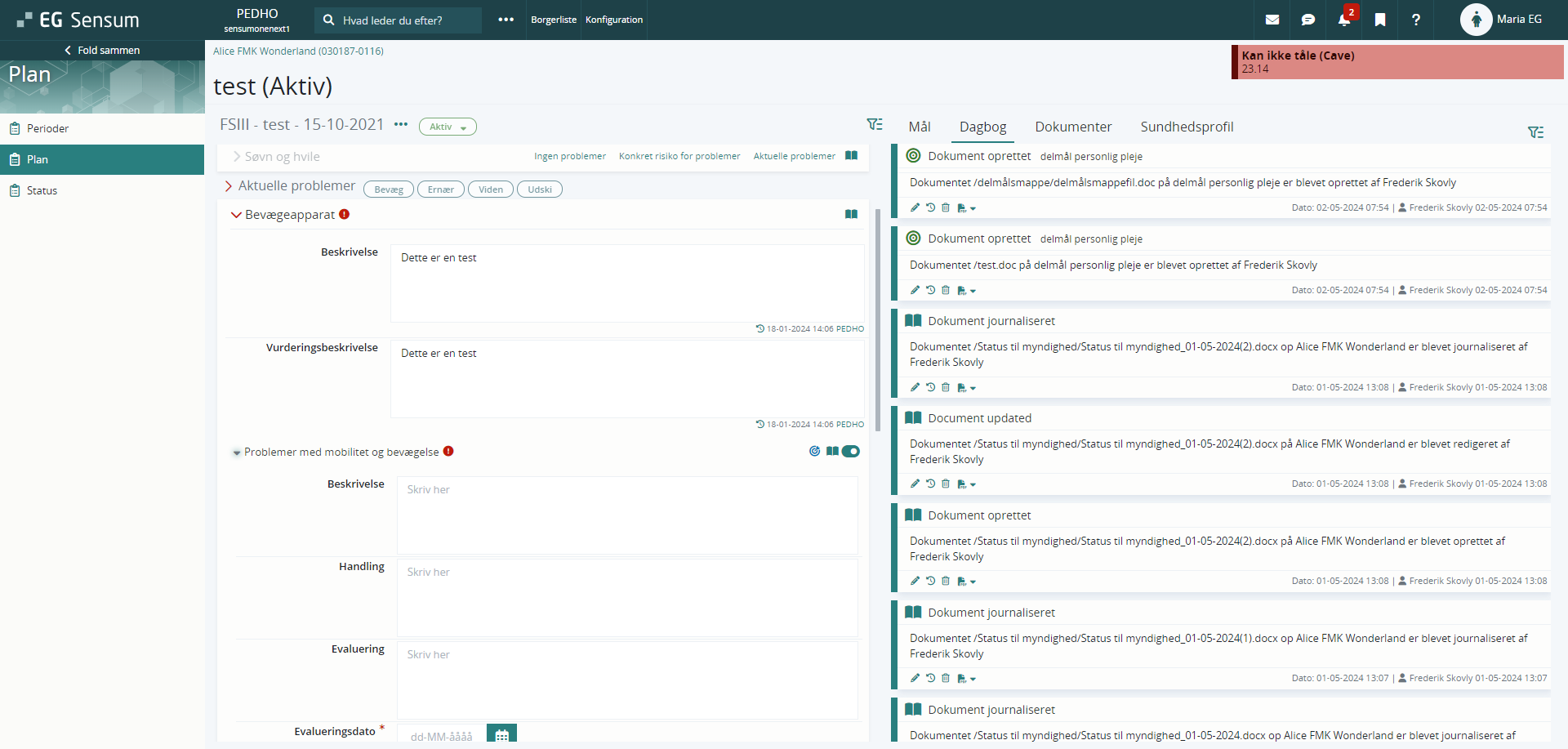Open the help question mark icon
The width and height of the screenshot is (1568, 749).
click(x=1416, y=20)
